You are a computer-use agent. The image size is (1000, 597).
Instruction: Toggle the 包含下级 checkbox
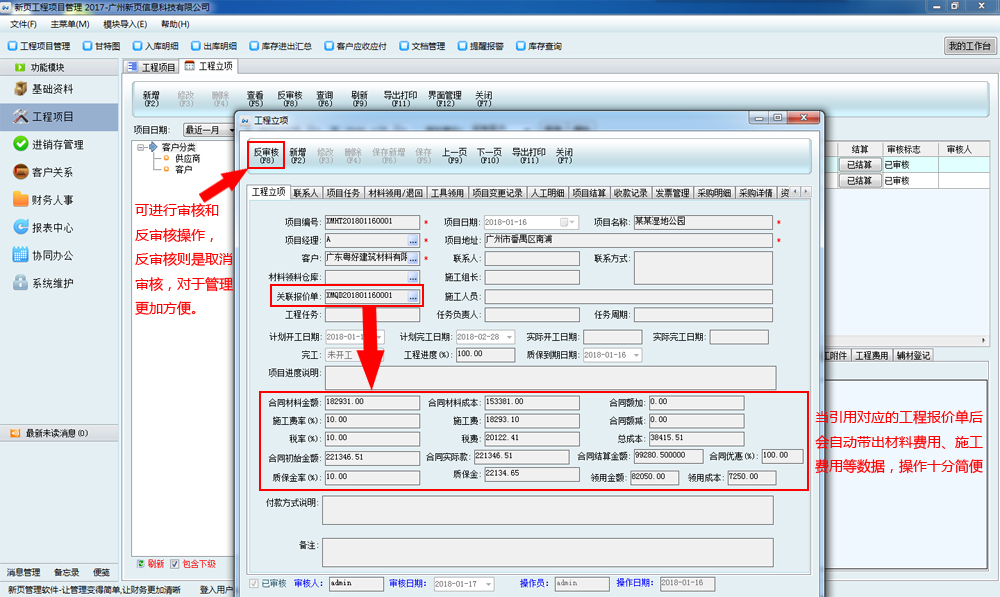[x=175, y=563]
